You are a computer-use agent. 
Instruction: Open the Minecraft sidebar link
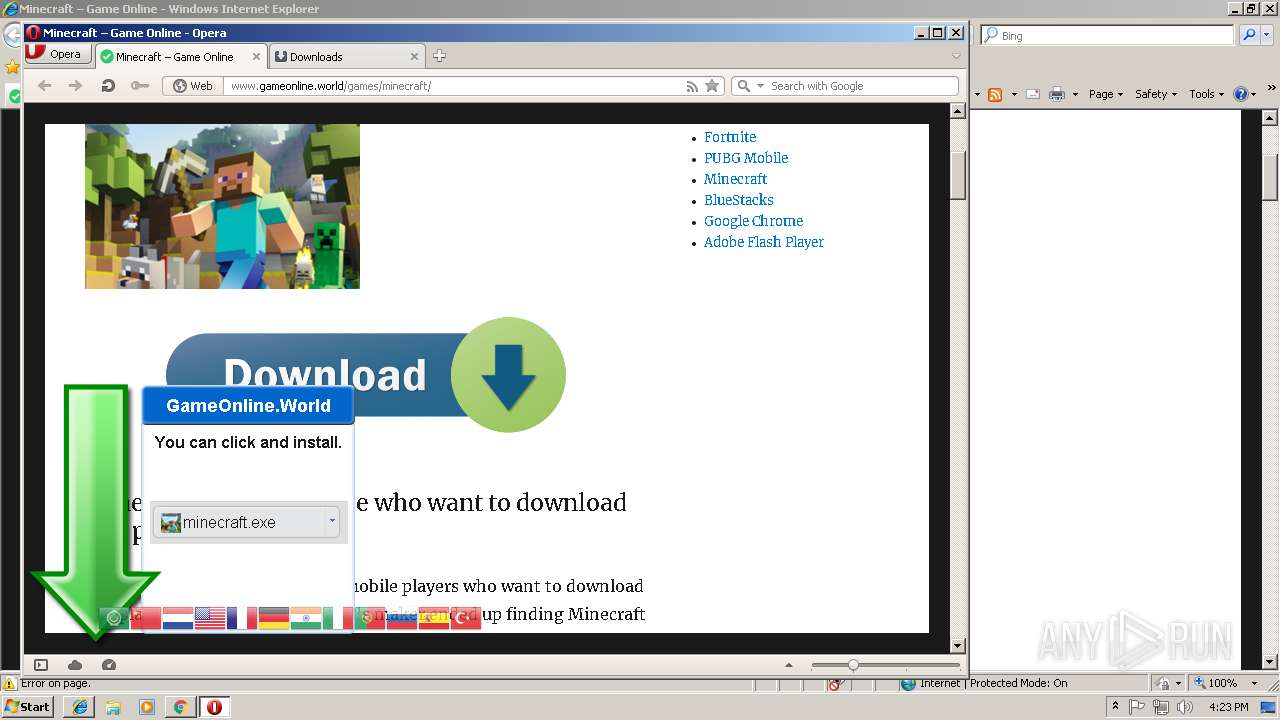pos(735,179)
